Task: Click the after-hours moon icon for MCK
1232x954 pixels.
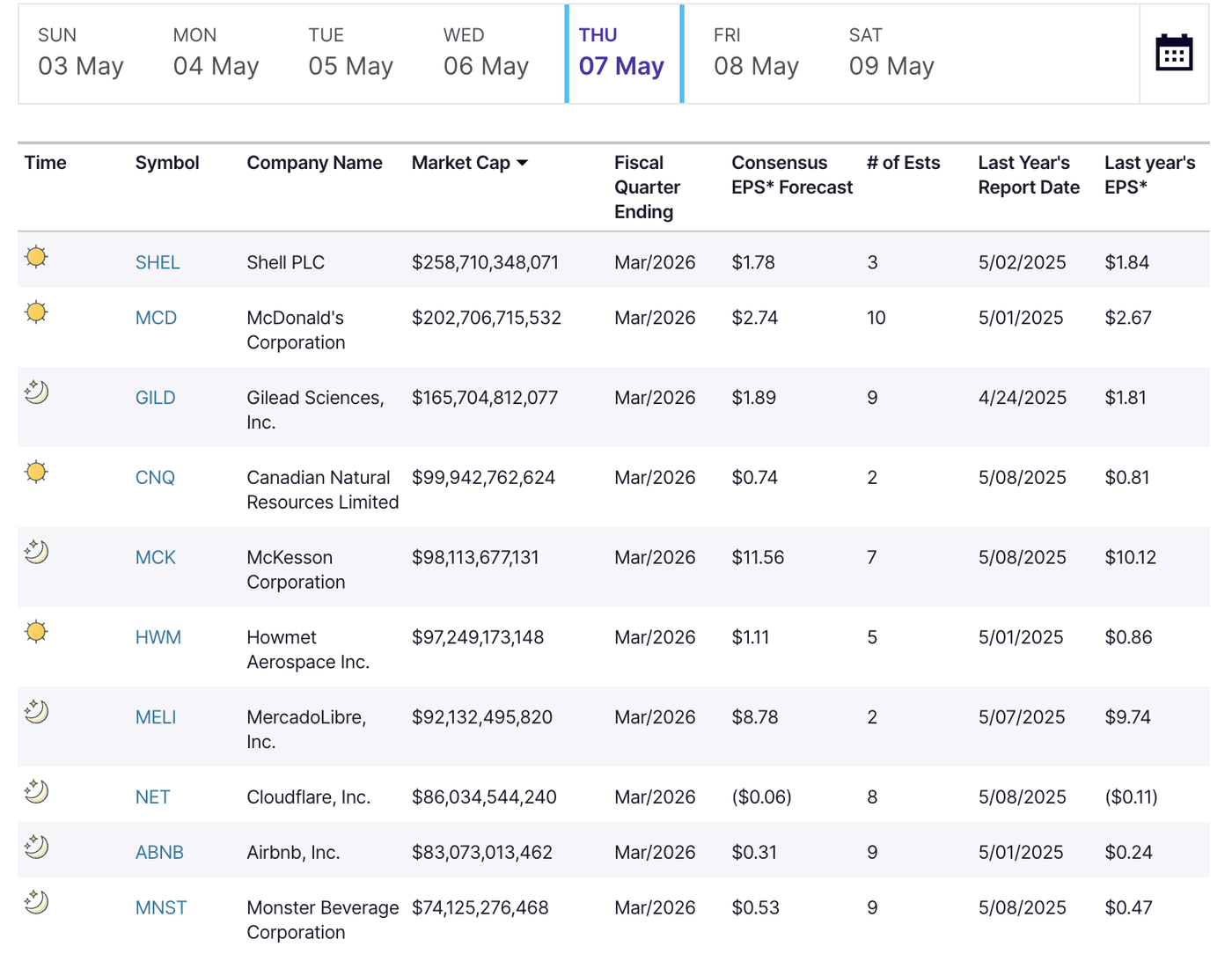Action: [36, 552]
